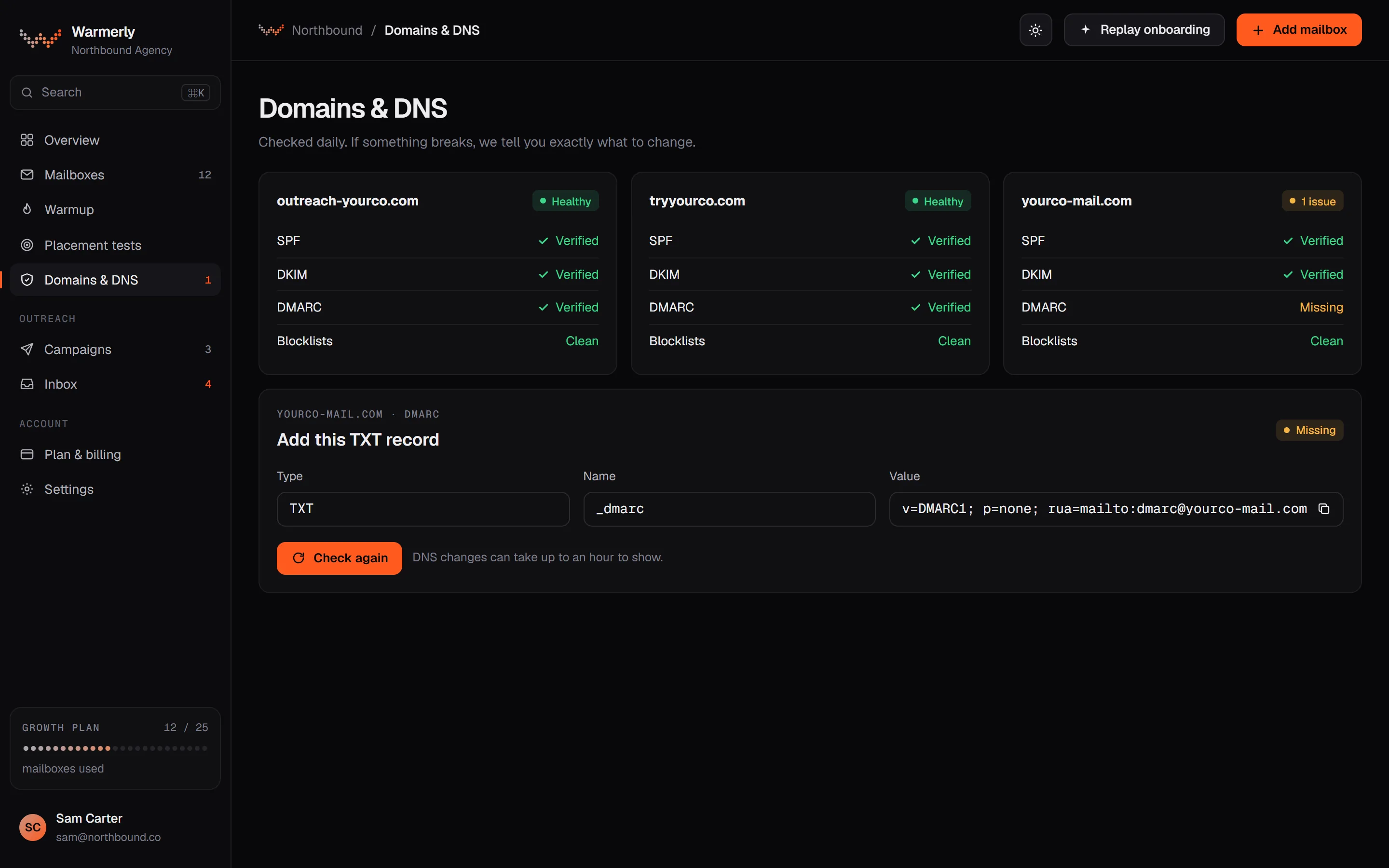Click the Healthy badge on tryyourco.com
This screenshot has width=1389, height=868.
point(938,201)
